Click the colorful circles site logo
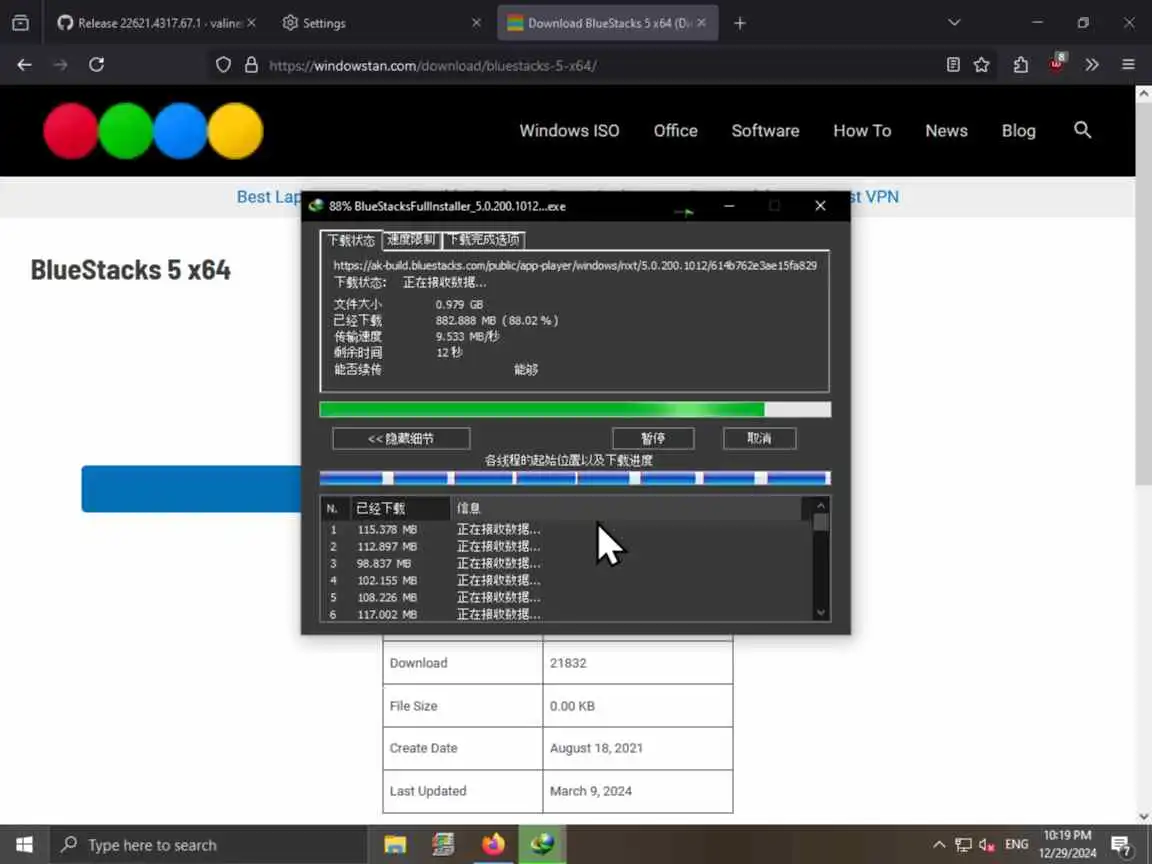Viewport: 1152px width, 864px height. click(x=153, y=131)
